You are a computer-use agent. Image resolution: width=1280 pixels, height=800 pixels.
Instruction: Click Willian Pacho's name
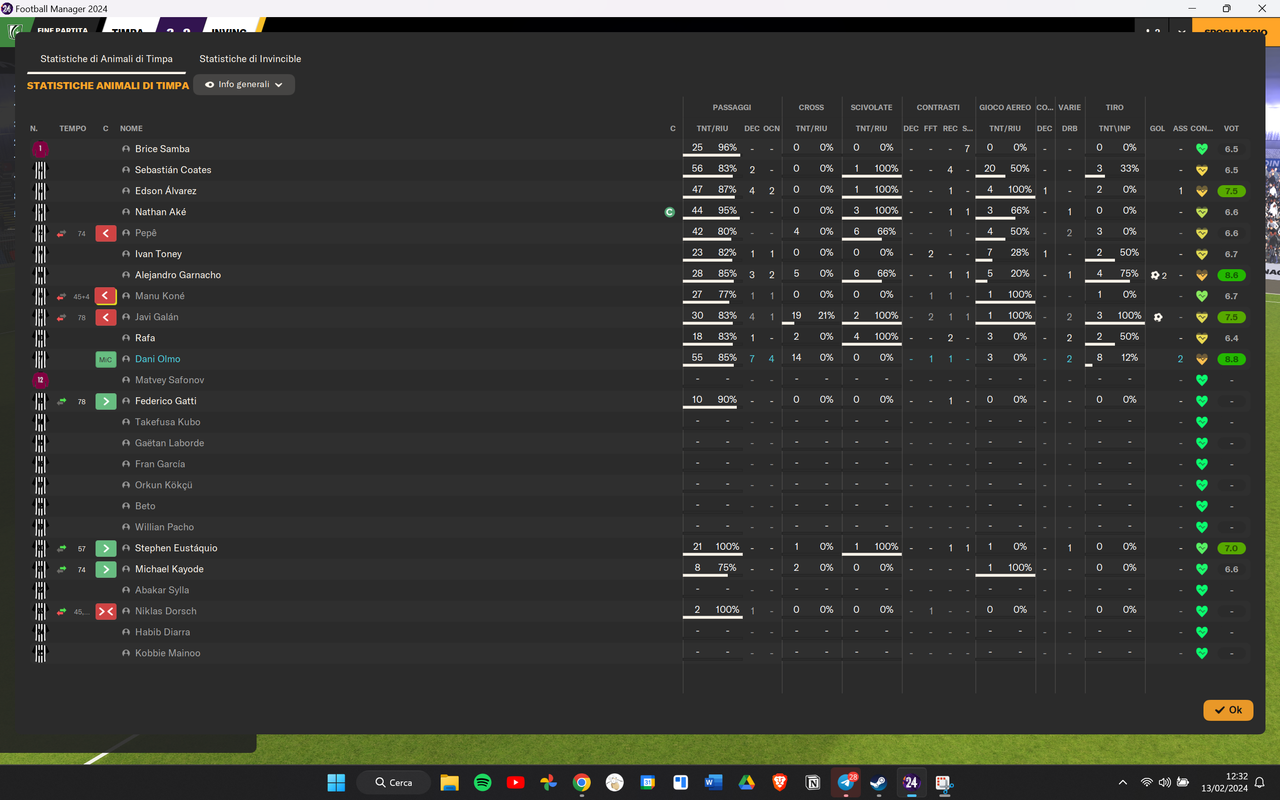[165, 527]
